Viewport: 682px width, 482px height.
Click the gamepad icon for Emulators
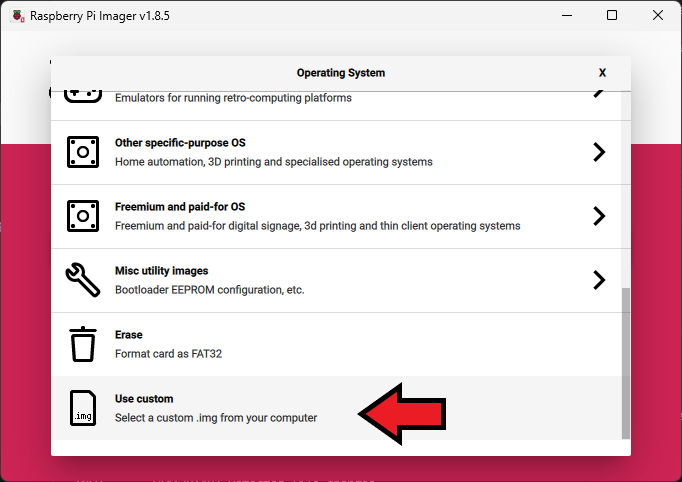pos(83,96)
